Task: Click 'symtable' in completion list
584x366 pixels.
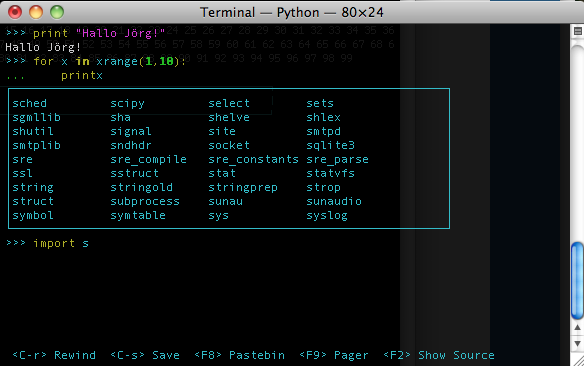Action: click(x=138, y=216)
